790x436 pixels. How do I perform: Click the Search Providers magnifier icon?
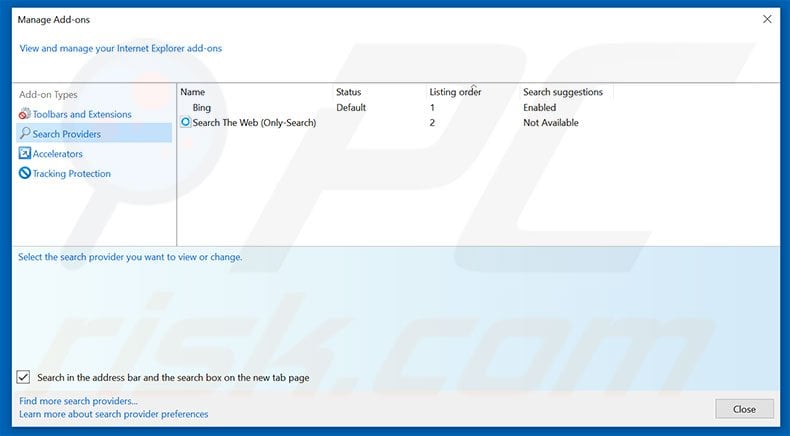tap(25, 134)
